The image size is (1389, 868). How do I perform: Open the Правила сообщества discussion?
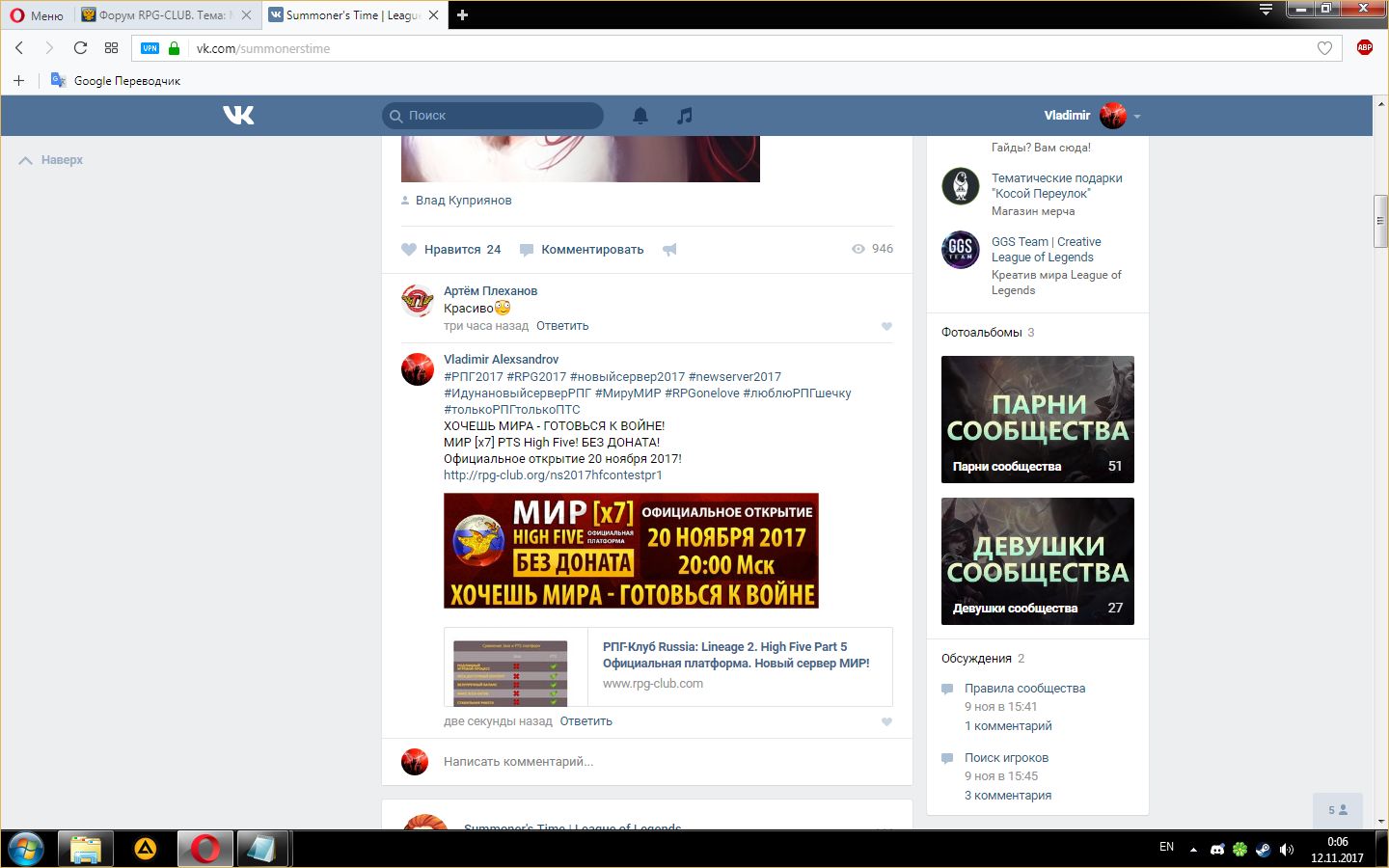point(1024,689)
